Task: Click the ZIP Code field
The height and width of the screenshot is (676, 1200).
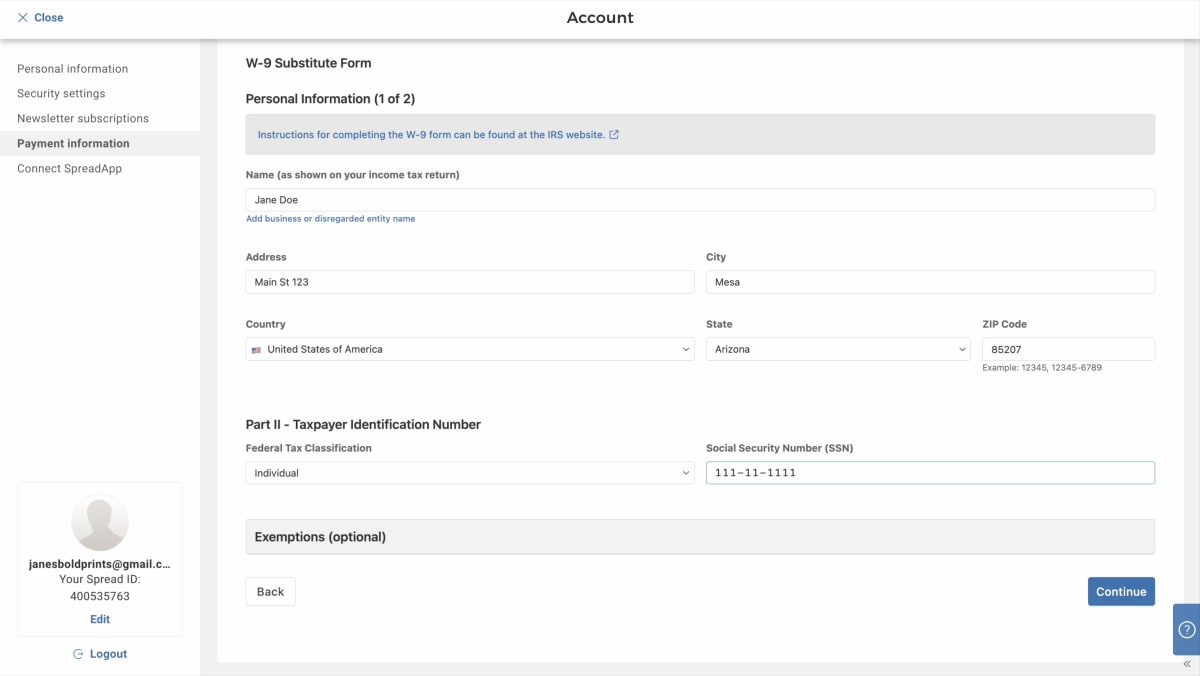Action: point(1068,349)
